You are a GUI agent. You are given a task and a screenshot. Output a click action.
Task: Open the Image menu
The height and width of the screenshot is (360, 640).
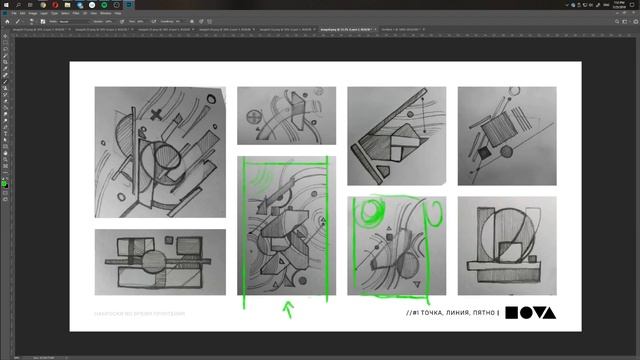coord(33,13)
